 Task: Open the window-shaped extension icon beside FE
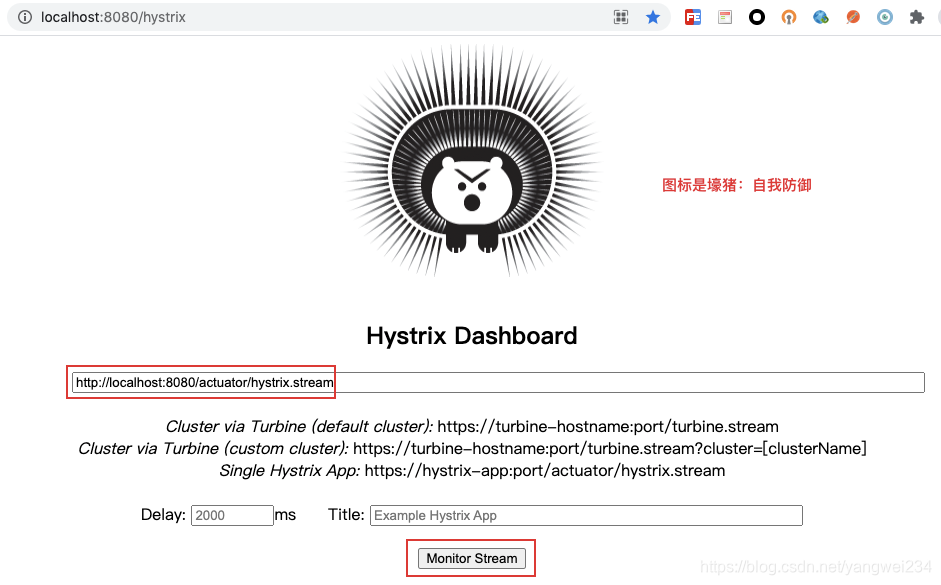725,17
